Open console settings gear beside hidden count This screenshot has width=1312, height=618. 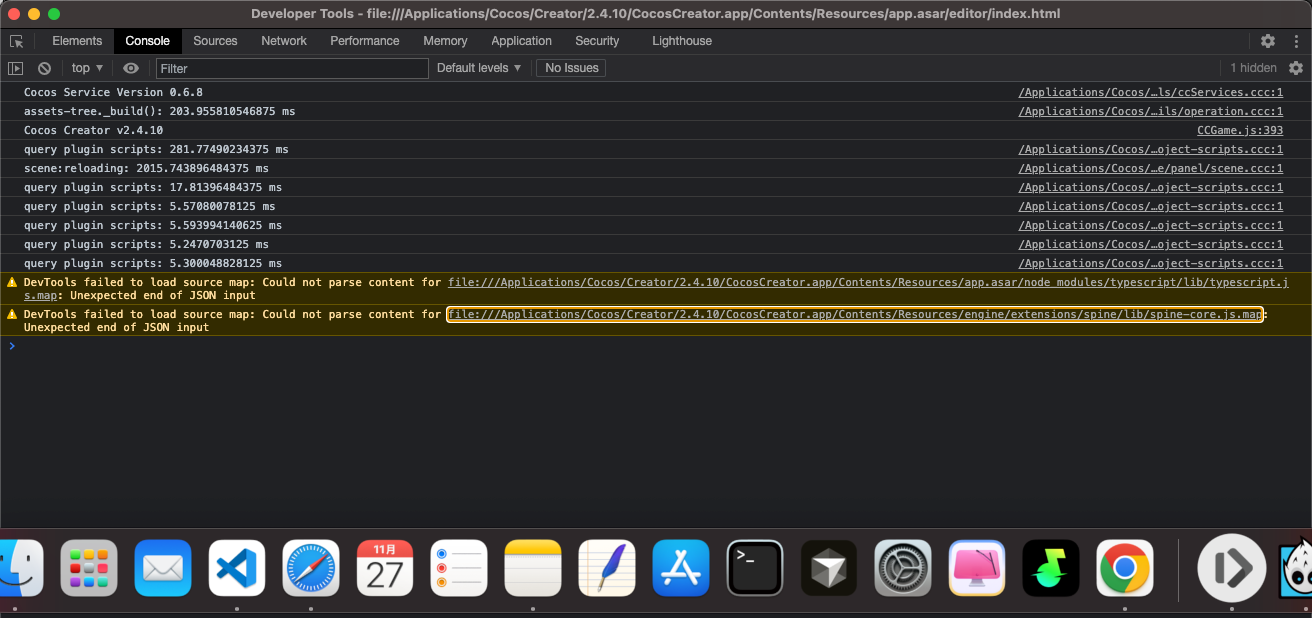pyautogui.click(x=1296, y=68)
